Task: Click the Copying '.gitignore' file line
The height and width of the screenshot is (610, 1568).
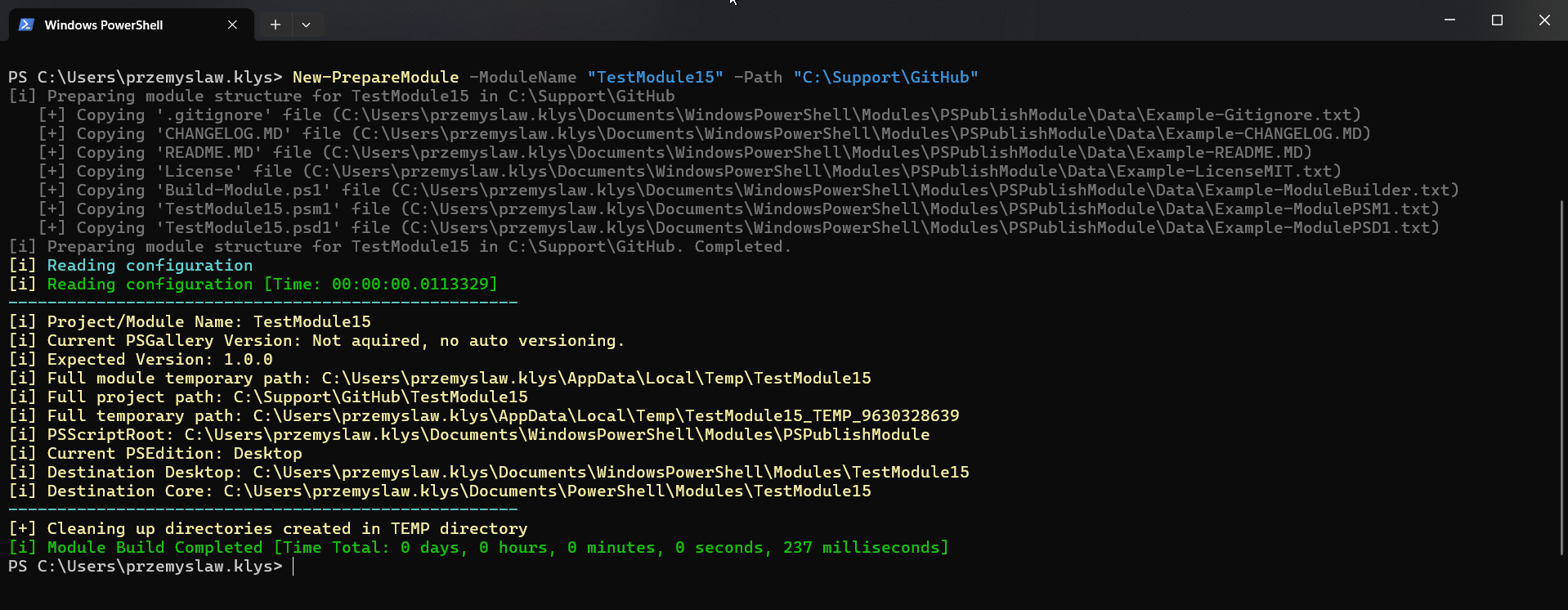Action: [700, 114]
